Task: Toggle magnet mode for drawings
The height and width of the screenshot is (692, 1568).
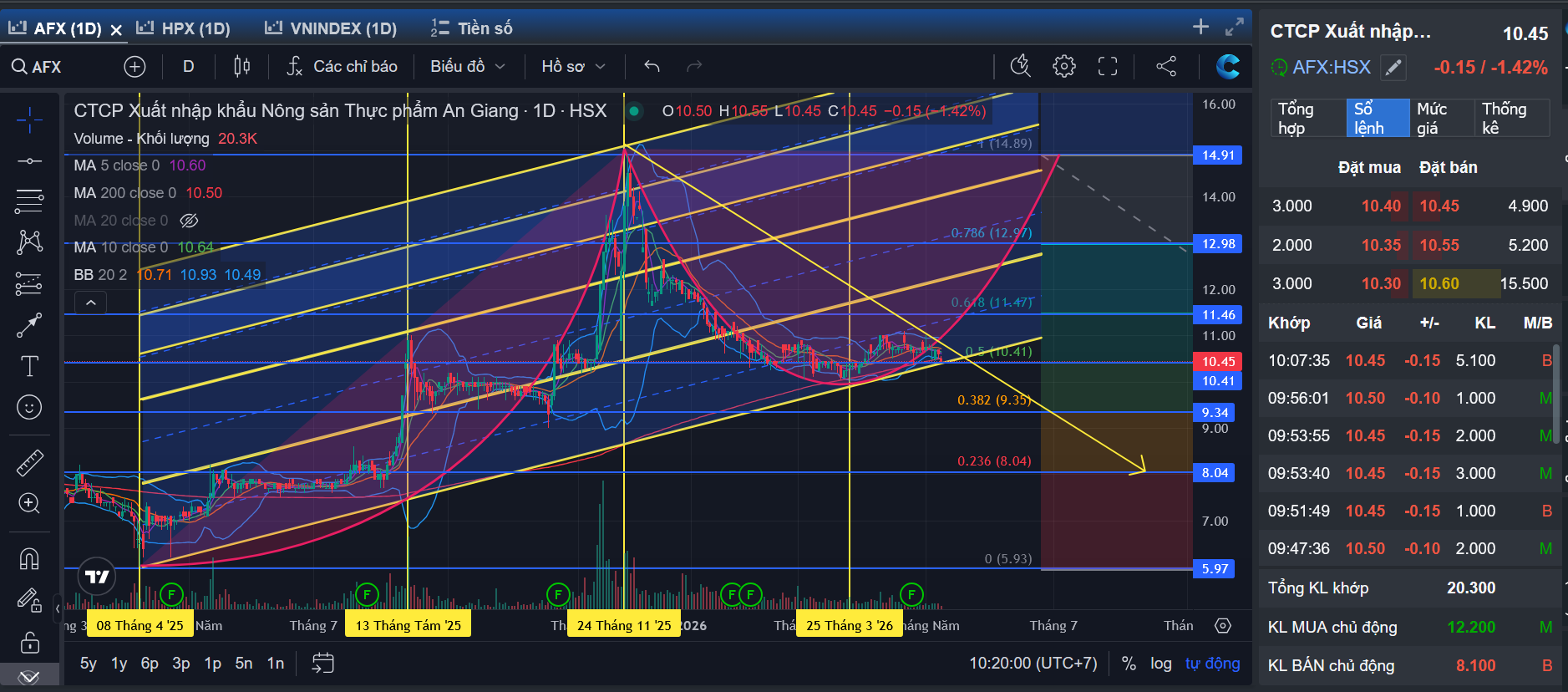Action: (x=29, y=558)
